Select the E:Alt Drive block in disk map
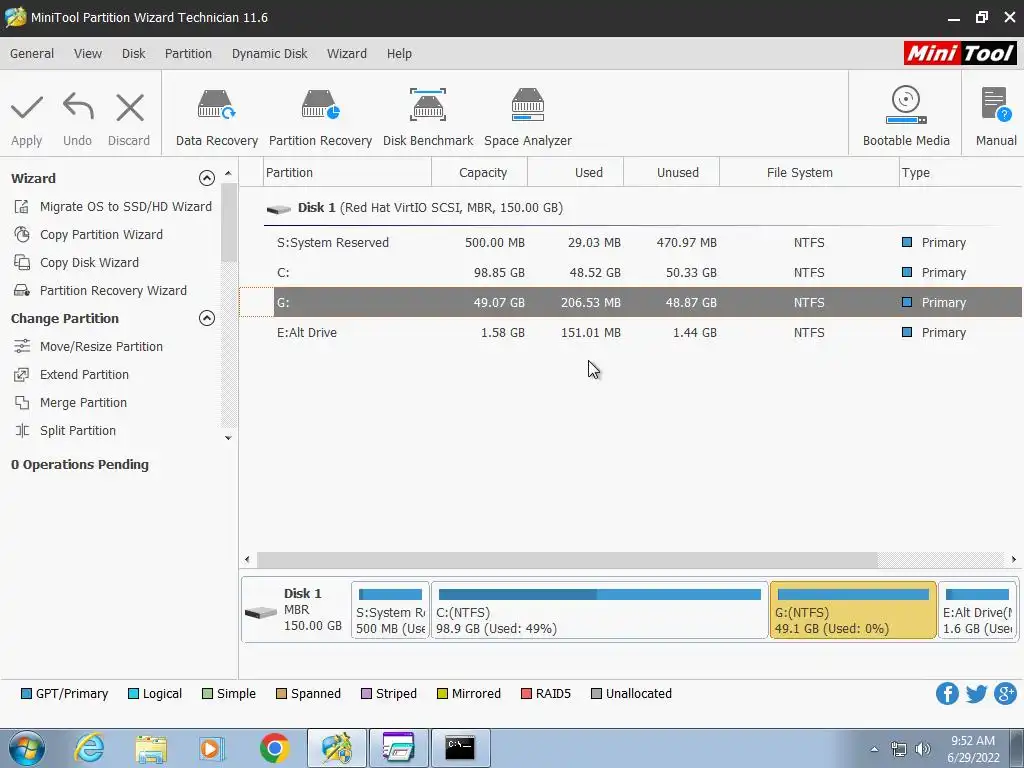The height and width of the screenshot is (768, 1024). click(978, 611)
